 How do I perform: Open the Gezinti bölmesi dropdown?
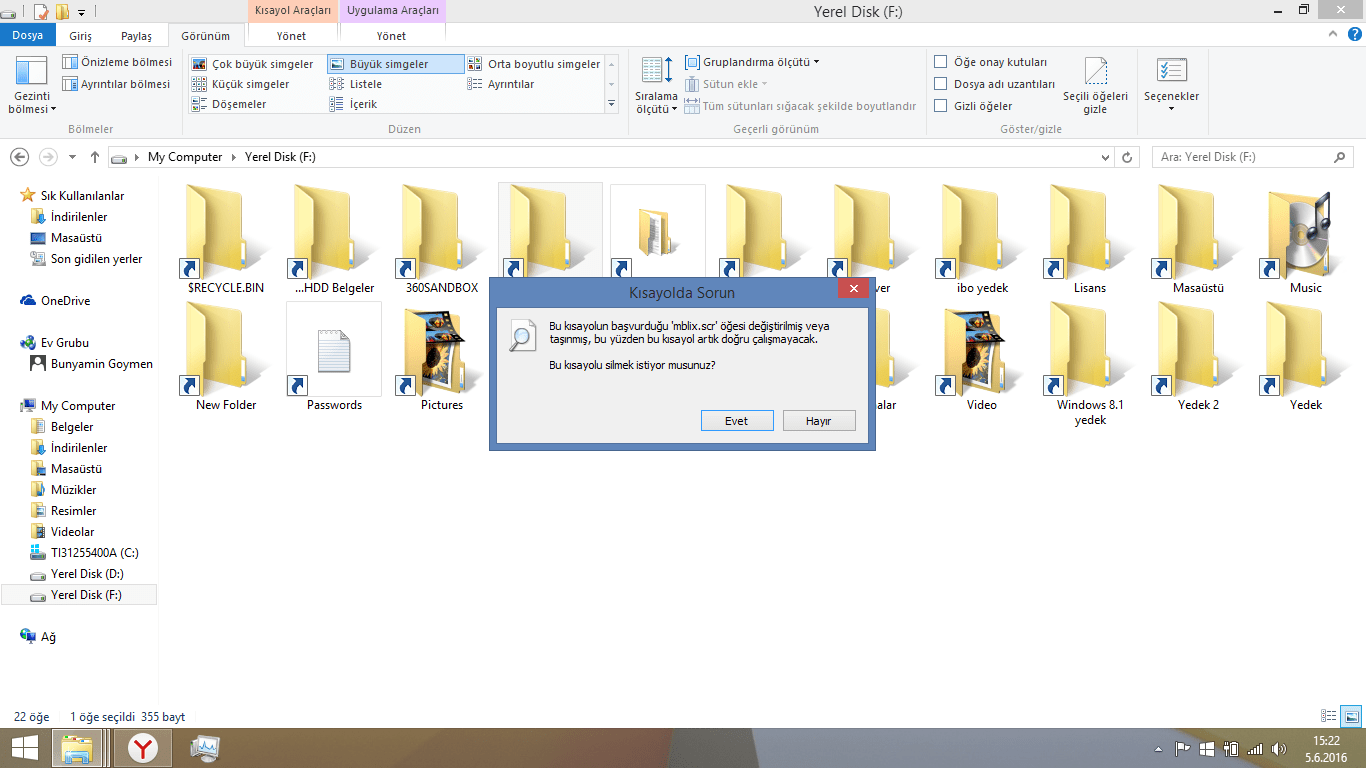point(32,86)
